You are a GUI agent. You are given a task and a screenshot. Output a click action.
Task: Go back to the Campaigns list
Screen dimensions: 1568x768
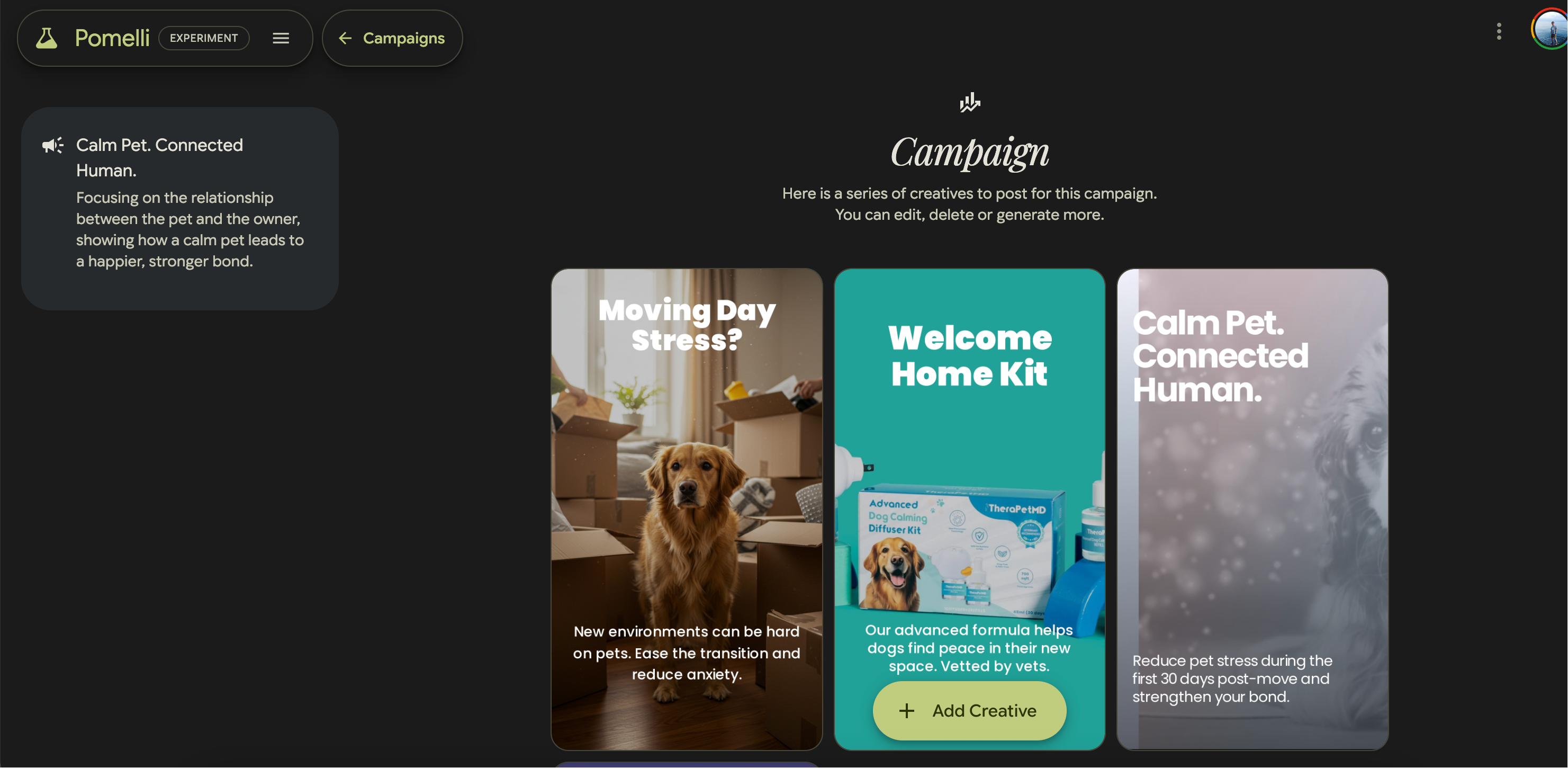click(x=392, y=38)
